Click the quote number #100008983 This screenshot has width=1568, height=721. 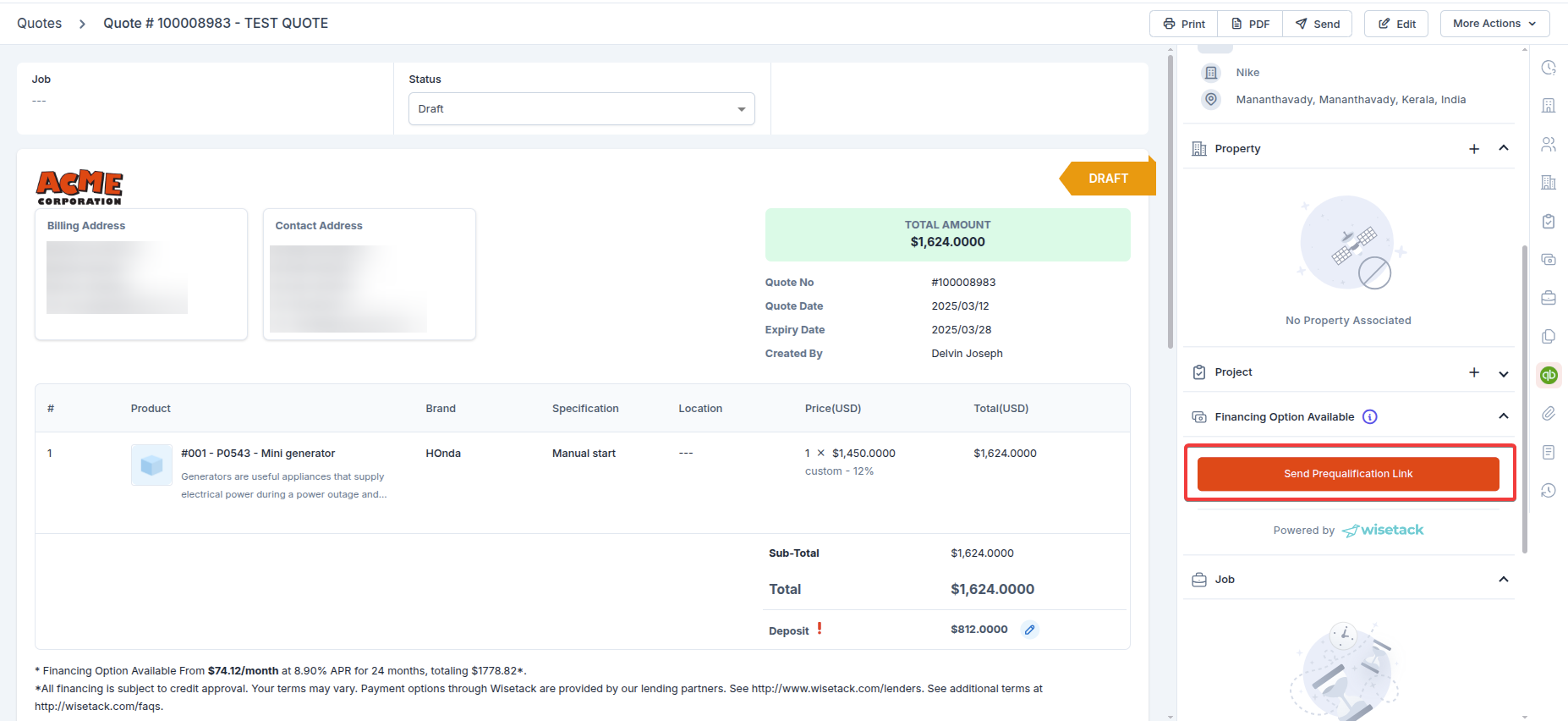[963, 282]
